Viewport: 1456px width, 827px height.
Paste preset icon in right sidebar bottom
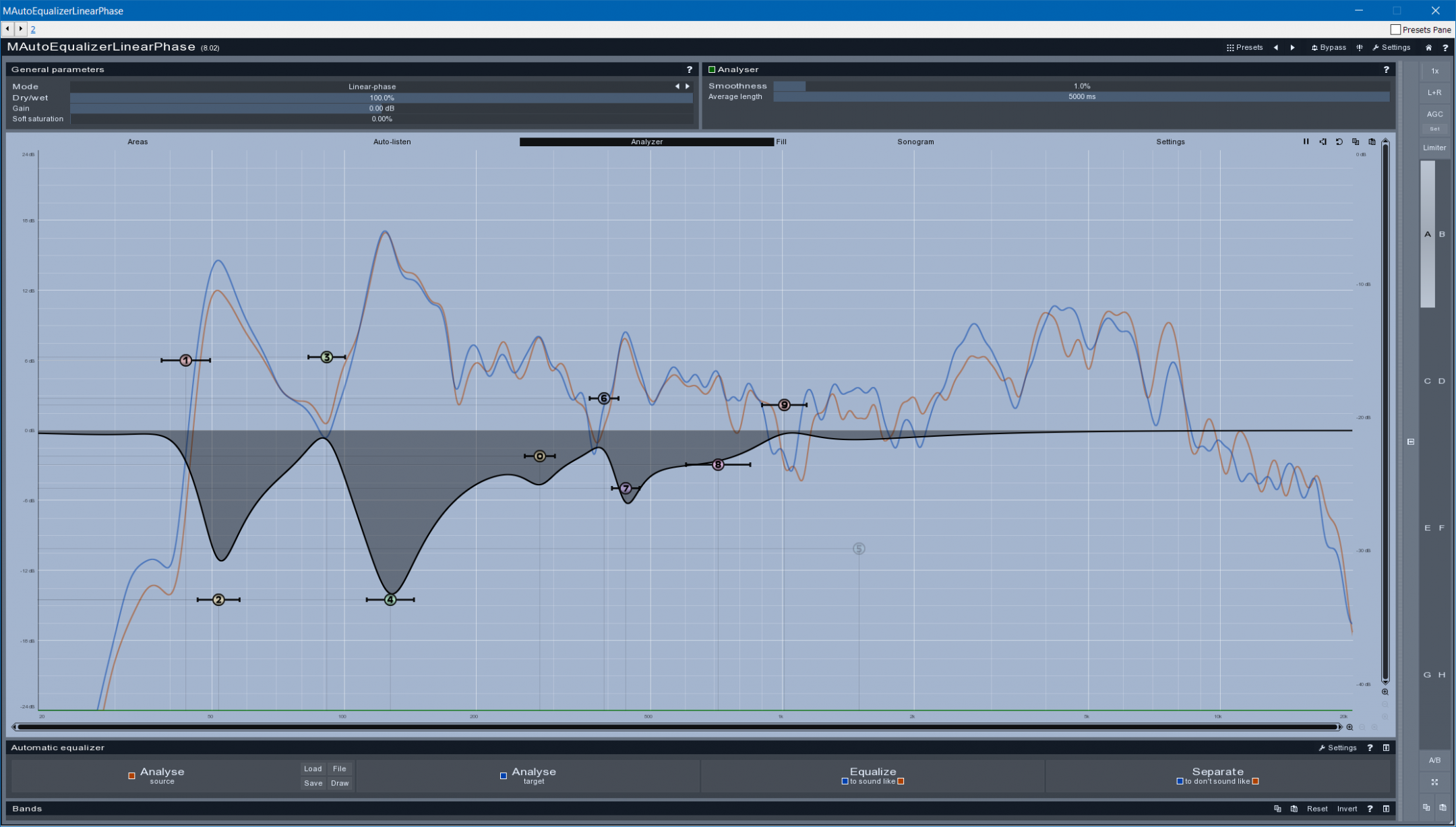coord(1443,807)
